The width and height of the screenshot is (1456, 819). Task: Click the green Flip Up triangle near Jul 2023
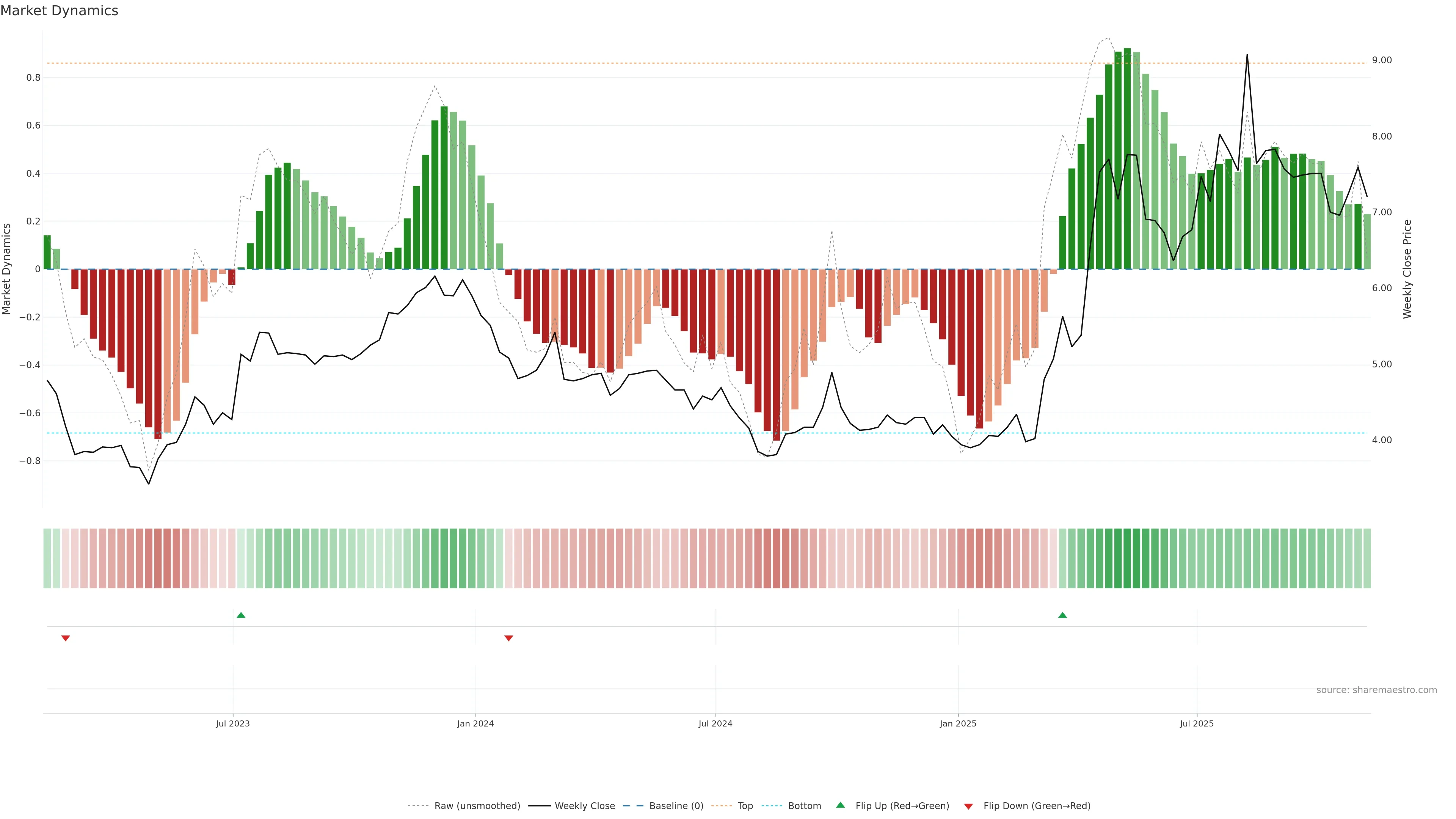pyautogui.click(x=241, y=615)
